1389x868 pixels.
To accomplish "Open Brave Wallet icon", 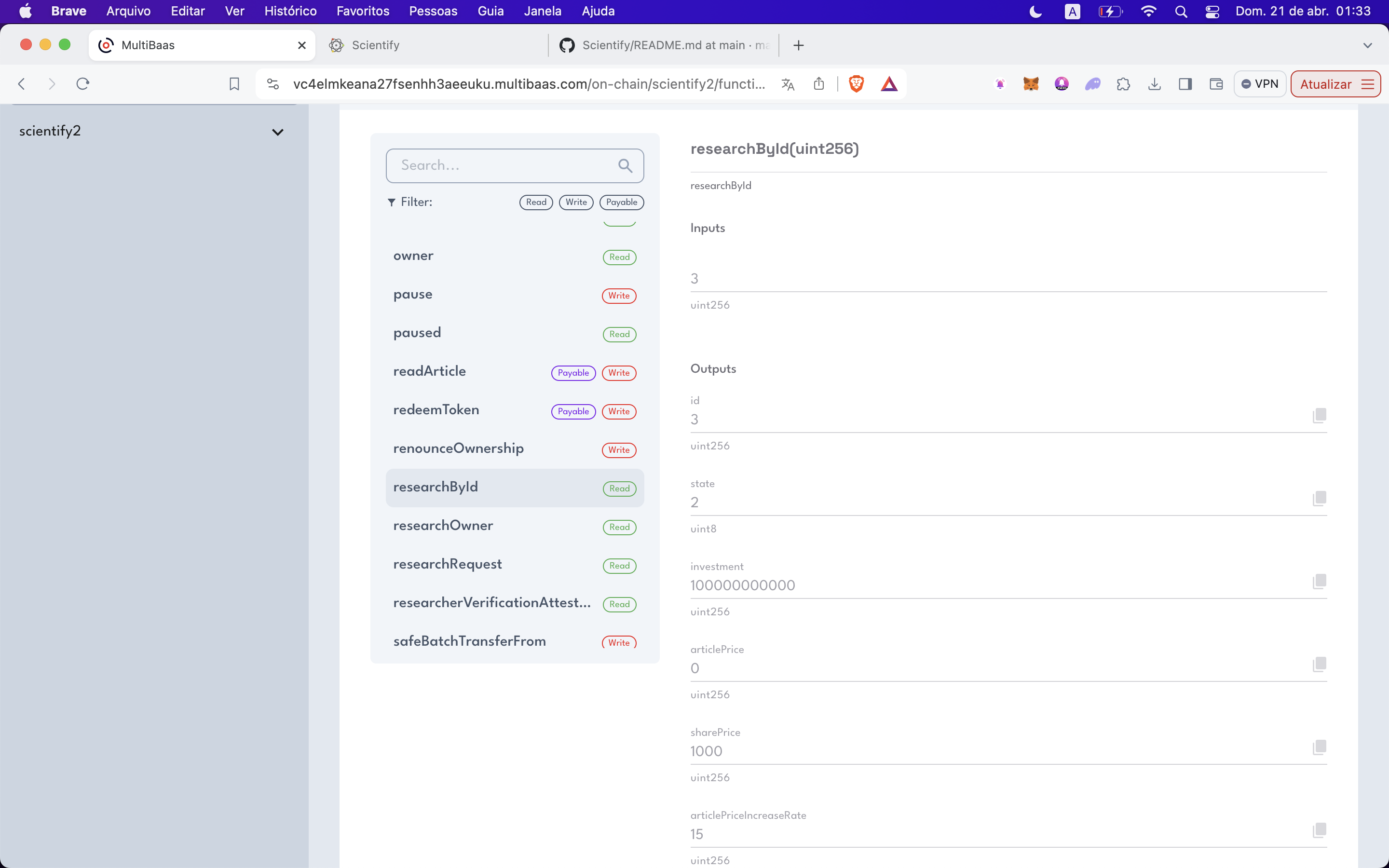I will point(1216,84).
